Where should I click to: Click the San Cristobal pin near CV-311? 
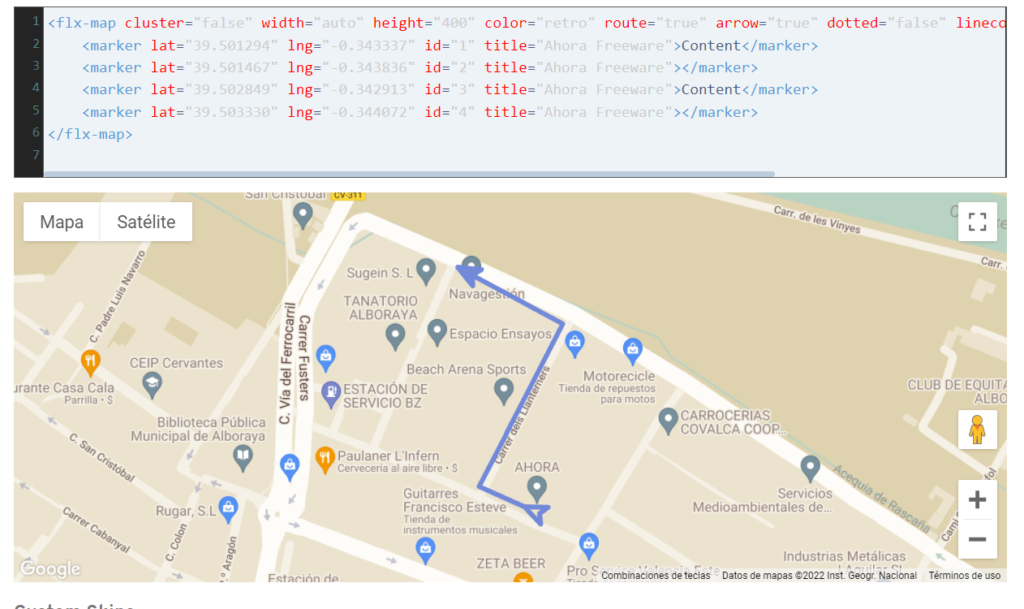click(302, 215)
